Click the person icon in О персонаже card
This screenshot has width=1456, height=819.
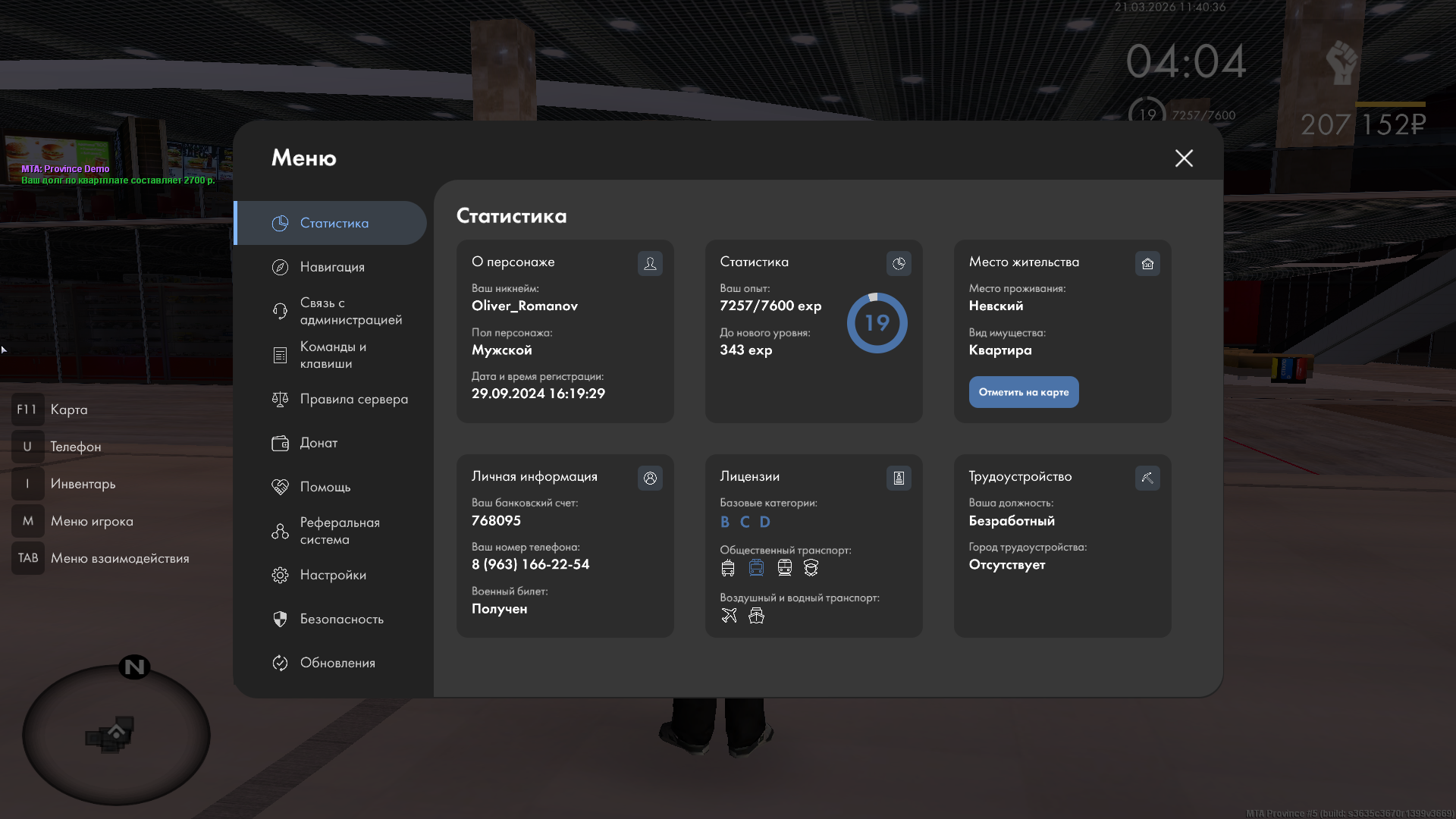click(x=650, y=263)
